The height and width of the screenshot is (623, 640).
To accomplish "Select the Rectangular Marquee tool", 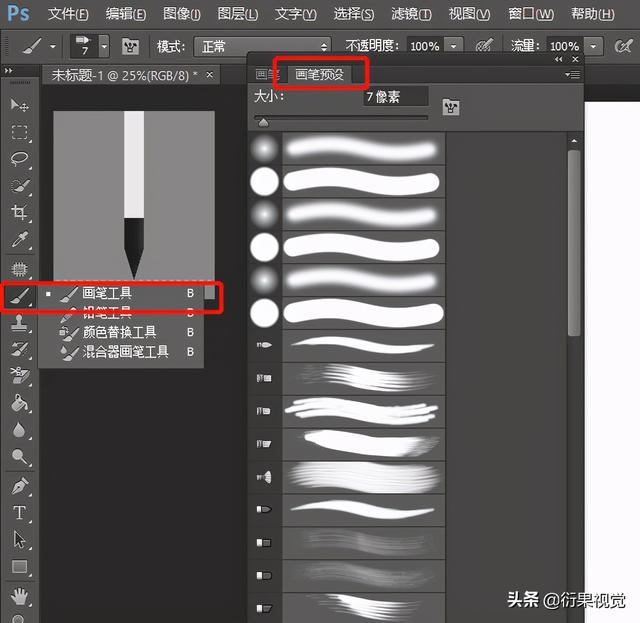I will point(19,133).
